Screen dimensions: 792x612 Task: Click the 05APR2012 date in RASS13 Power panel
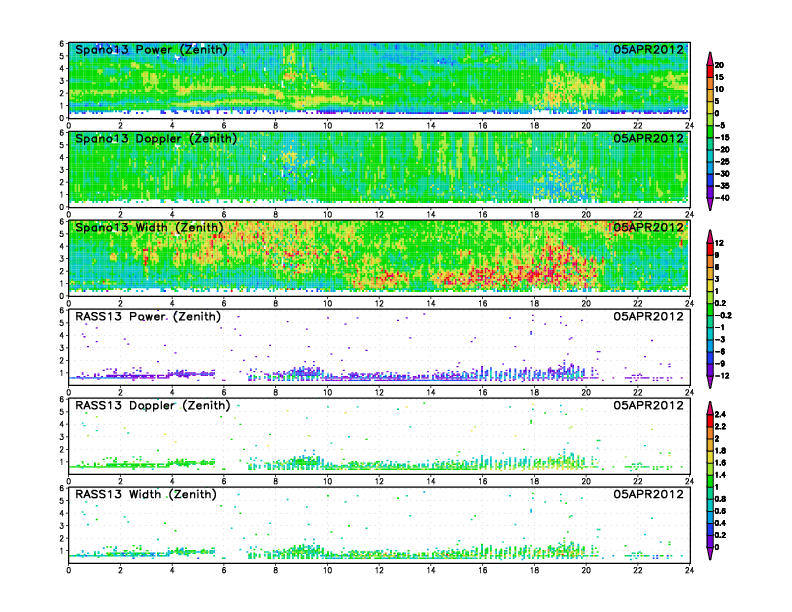pyautogui.click(x=648, y=317)
